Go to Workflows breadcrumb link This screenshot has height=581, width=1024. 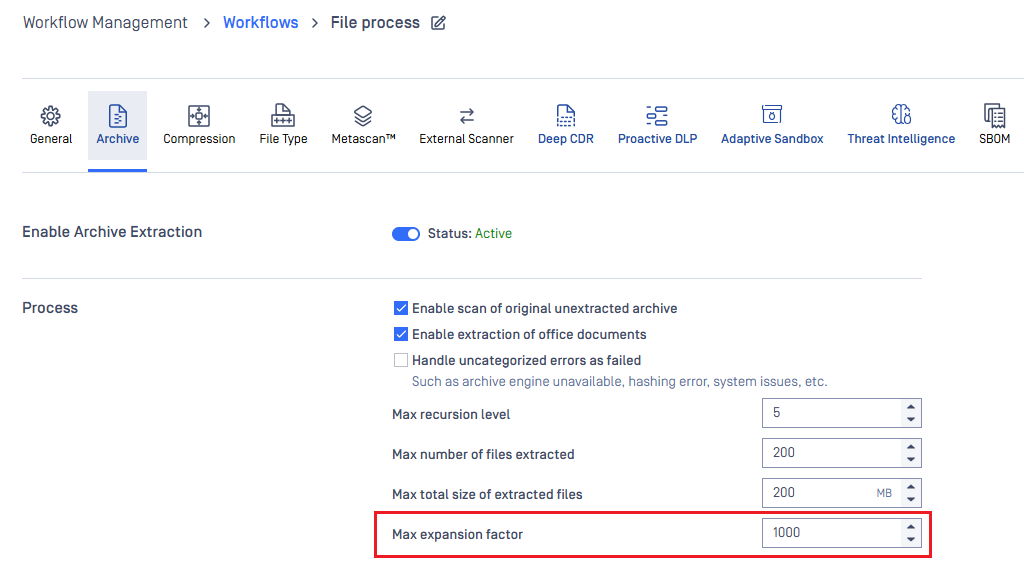pyautogui.click(x=260, y=22)
